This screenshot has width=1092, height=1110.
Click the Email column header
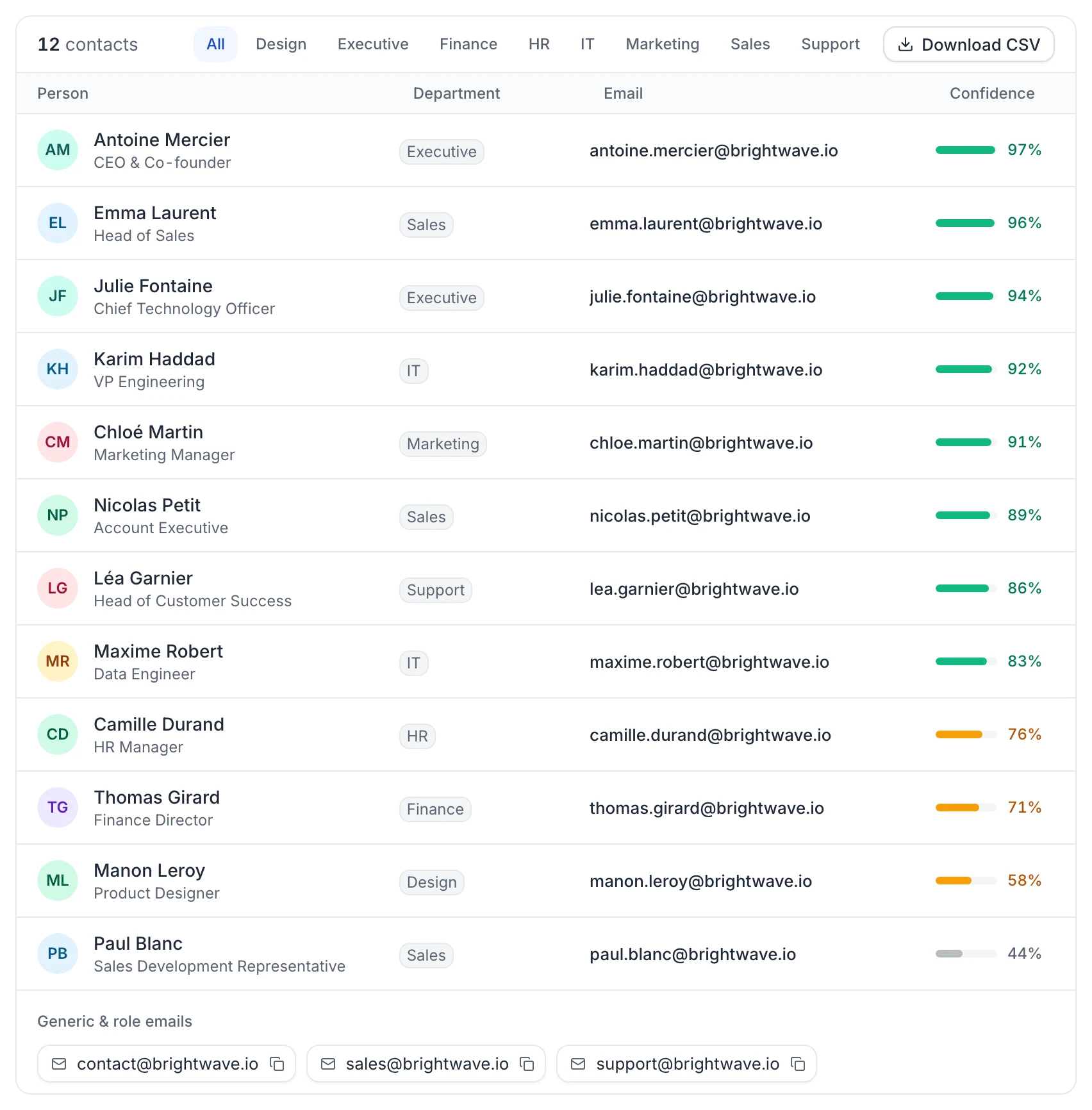point(623,94)
